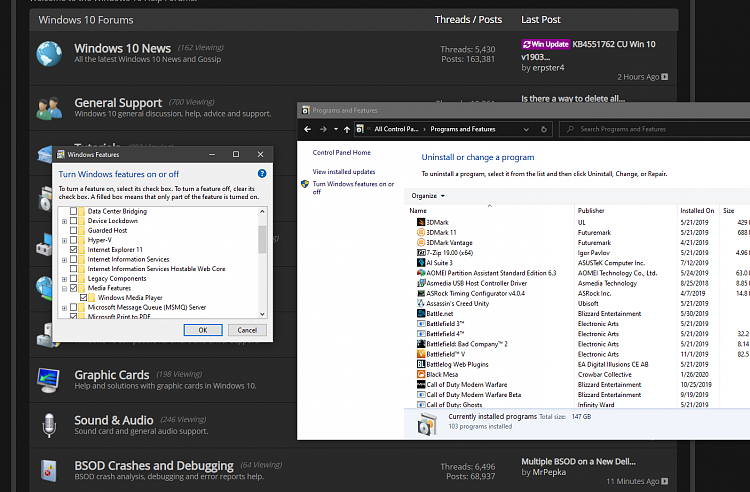Open the erpster4 user profile link
The width and height of the screenshot is (750, 492).
point(548,68)
